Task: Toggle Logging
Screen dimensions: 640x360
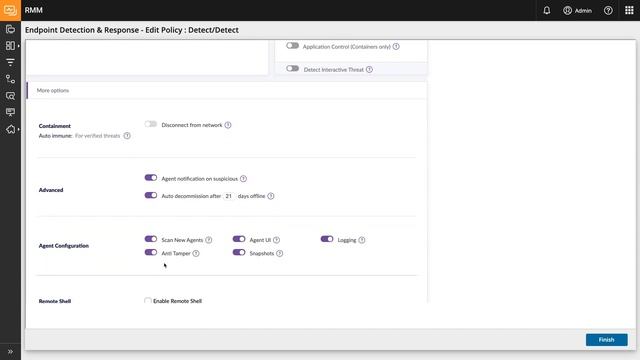Action: 327,239
